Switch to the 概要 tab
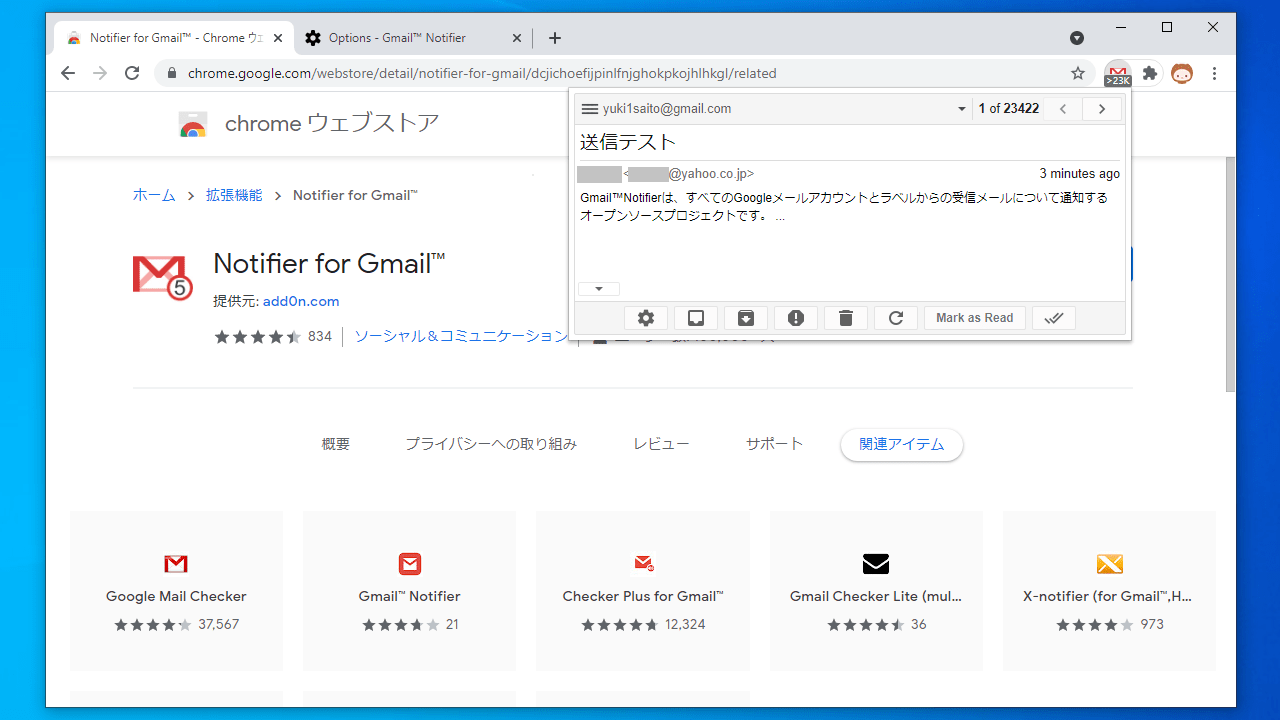This screenshot has height=720, width=1280. pos(336,444)
